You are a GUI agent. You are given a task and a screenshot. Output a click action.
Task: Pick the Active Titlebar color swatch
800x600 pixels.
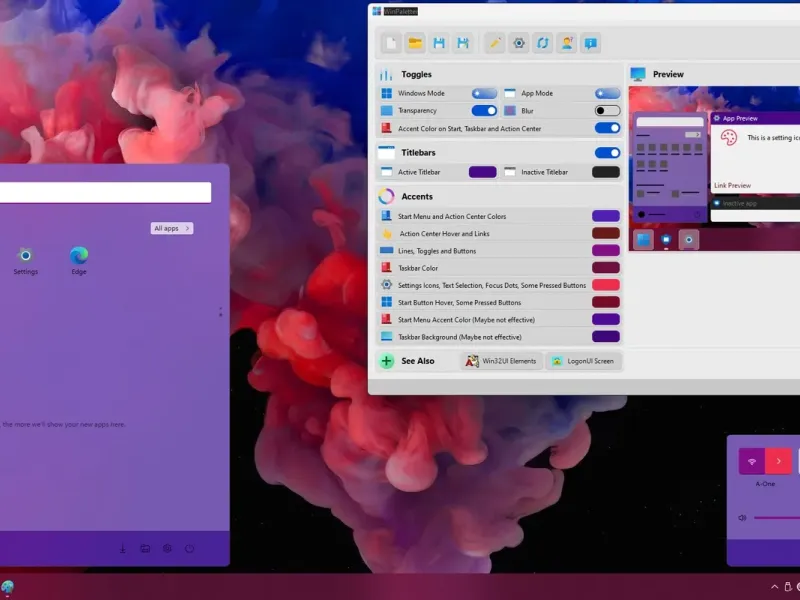pos(483,172)
